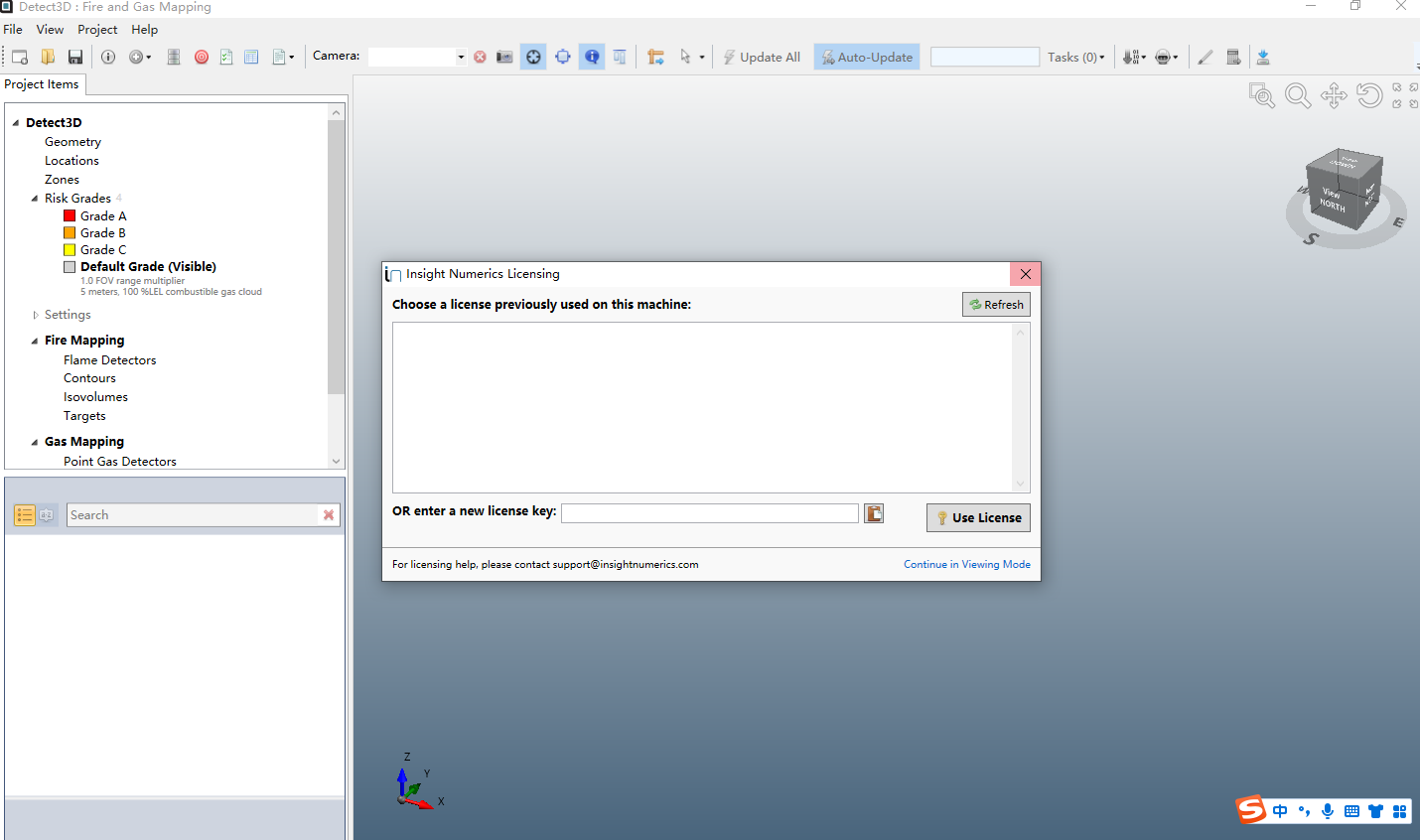Collapse the Detect3D root node
Screen dimensions: 1420x840
[16, 123]
